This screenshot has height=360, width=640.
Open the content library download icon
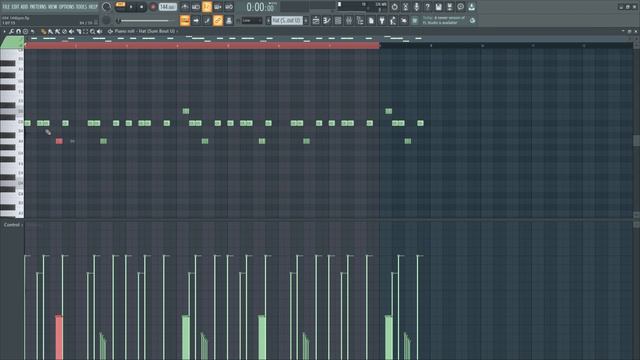tap(471, 7)
